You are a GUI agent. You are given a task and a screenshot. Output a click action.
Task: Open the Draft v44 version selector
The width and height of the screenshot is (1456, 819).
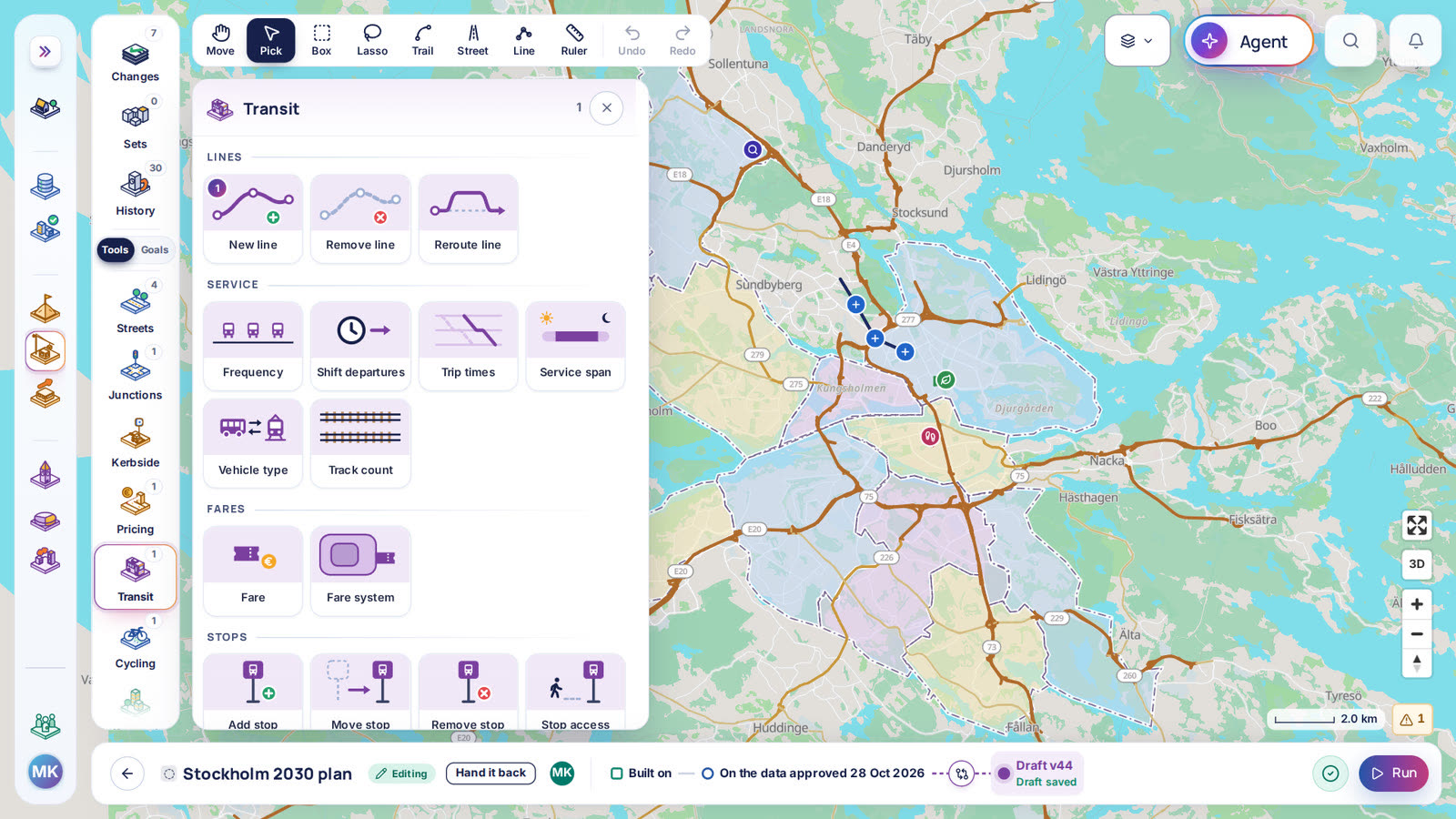1036,773
